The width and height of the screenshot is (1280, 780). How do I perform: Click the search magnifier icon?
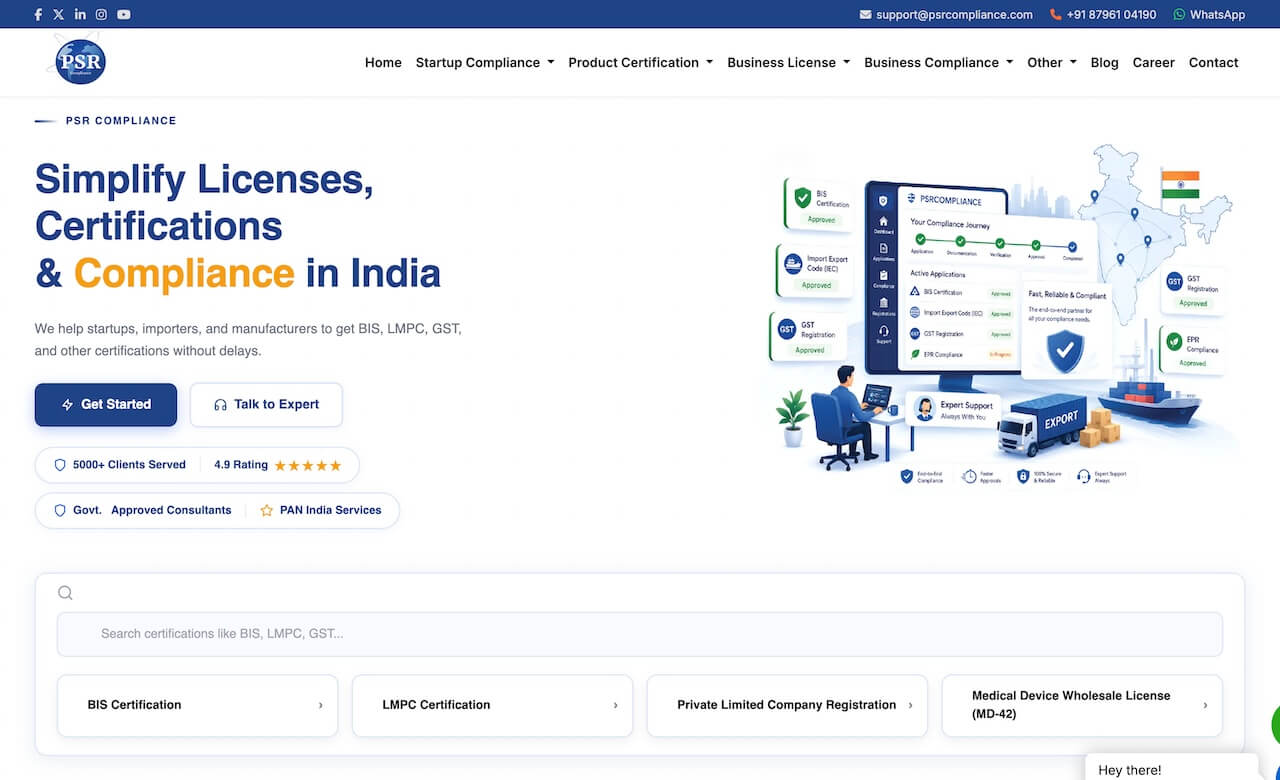pos(65,593)
